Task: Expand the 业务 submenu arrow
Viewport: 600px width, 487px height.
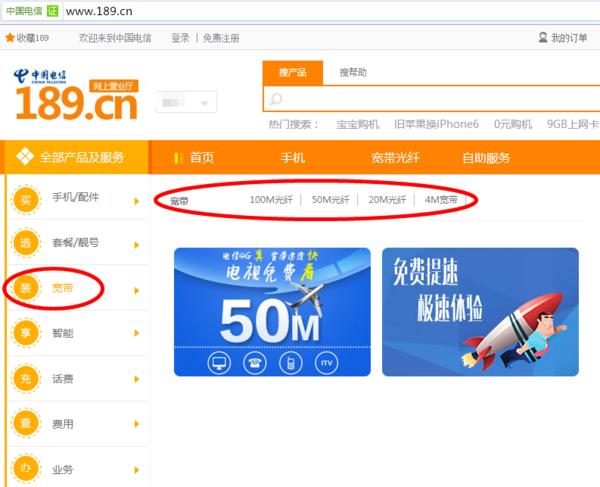Action: [x=137, y=470]
